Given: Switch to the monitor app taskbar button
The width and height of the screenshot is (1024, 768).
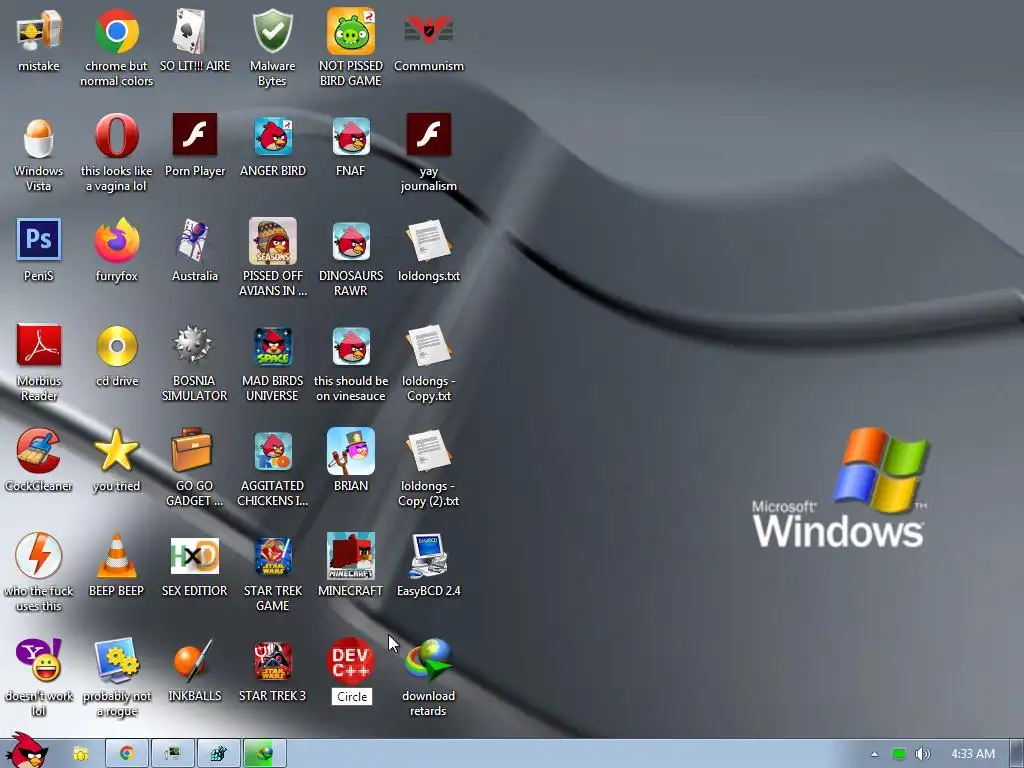Looking at the screenshot, I should pyautogui.click(x=172, y=754).
